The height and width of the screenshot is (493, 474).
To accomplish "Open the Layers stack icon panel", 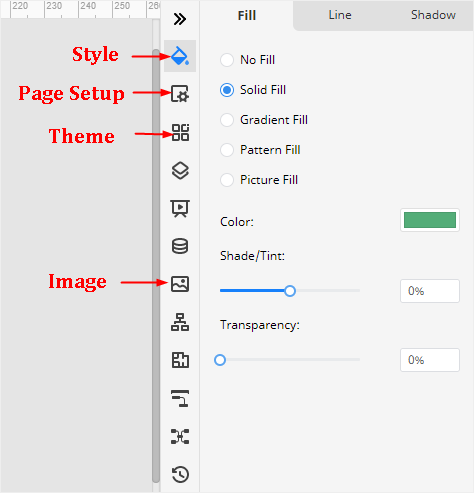I will (180, 171).
